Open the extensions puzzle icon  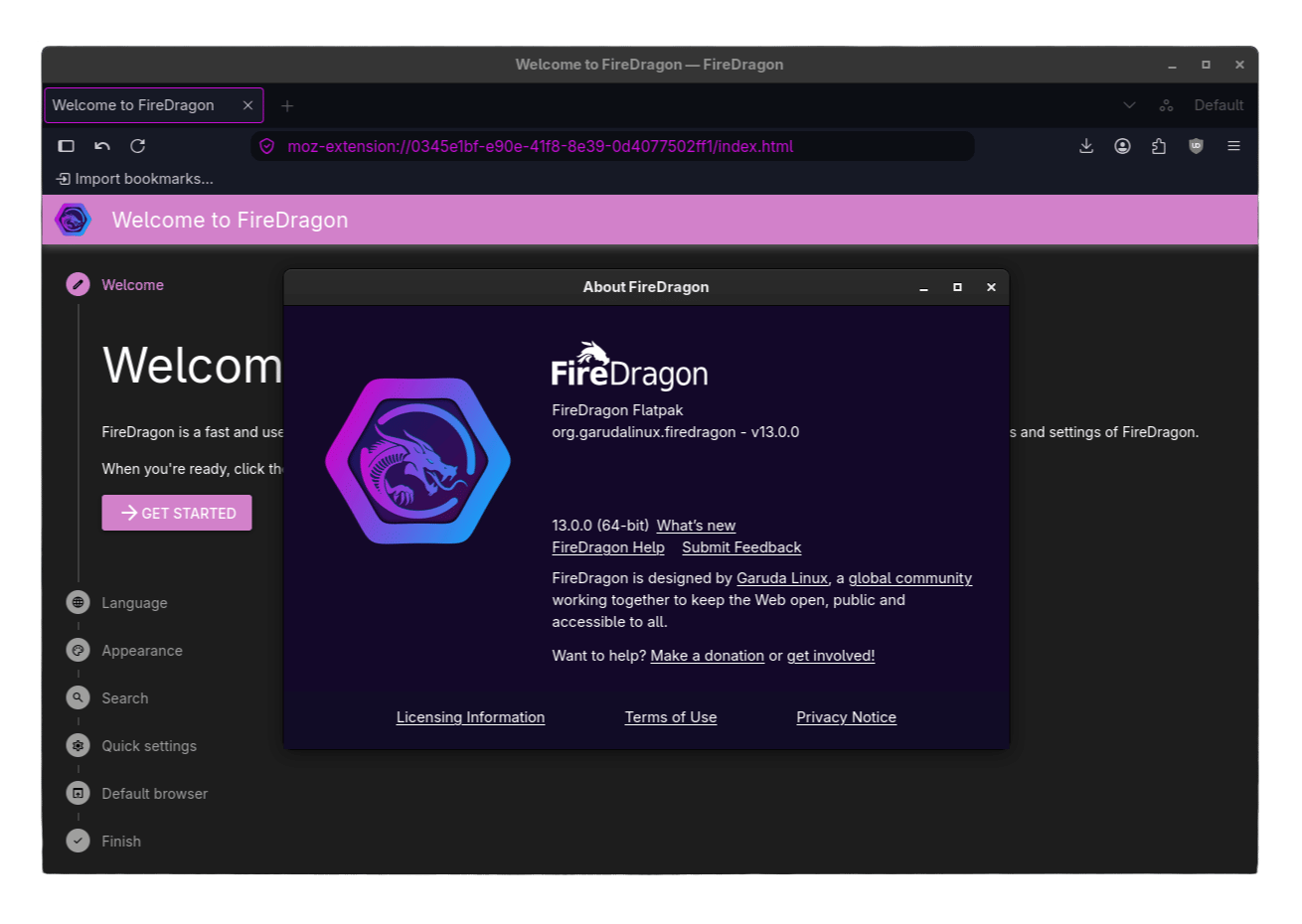click(x=1159, y=146)
